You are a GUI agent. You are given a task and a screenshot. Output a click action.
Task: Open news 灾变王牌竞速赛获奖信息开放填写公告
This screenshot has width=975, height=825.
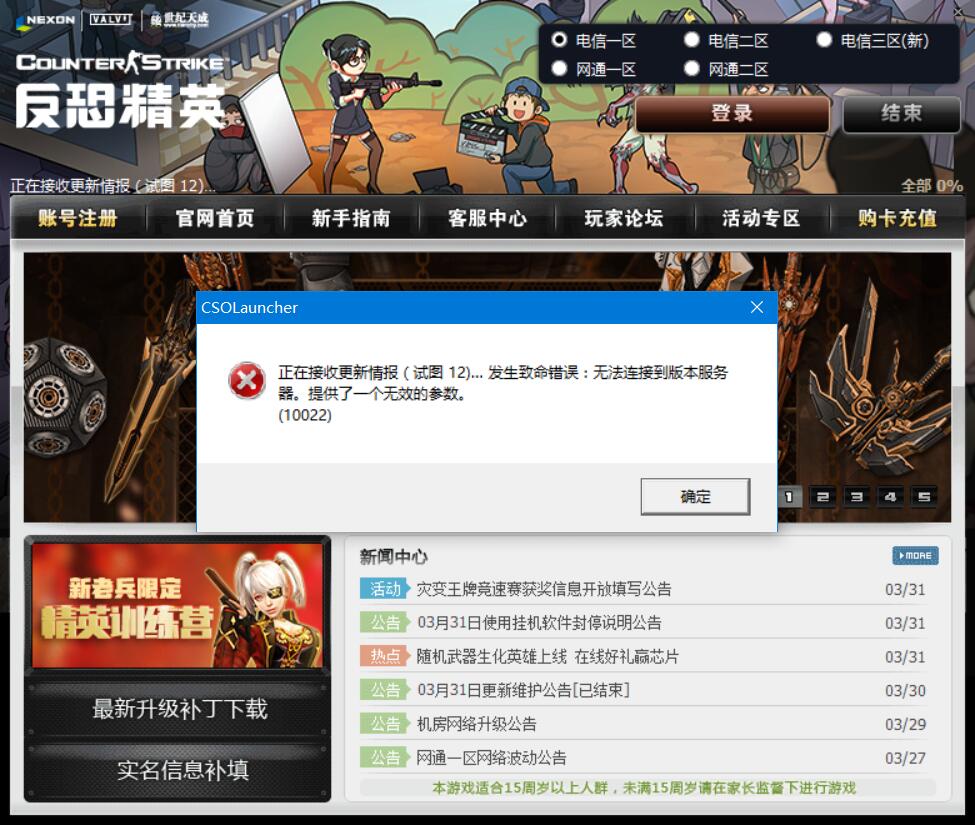544,589
